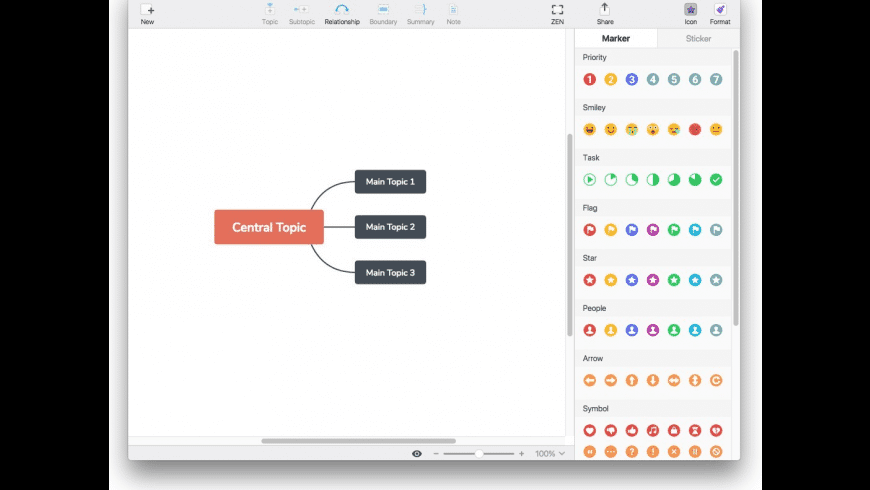The width and height of the screenshot is (870, 490).
Task: Click the New map toolbar button
Action: coord(147,14)
